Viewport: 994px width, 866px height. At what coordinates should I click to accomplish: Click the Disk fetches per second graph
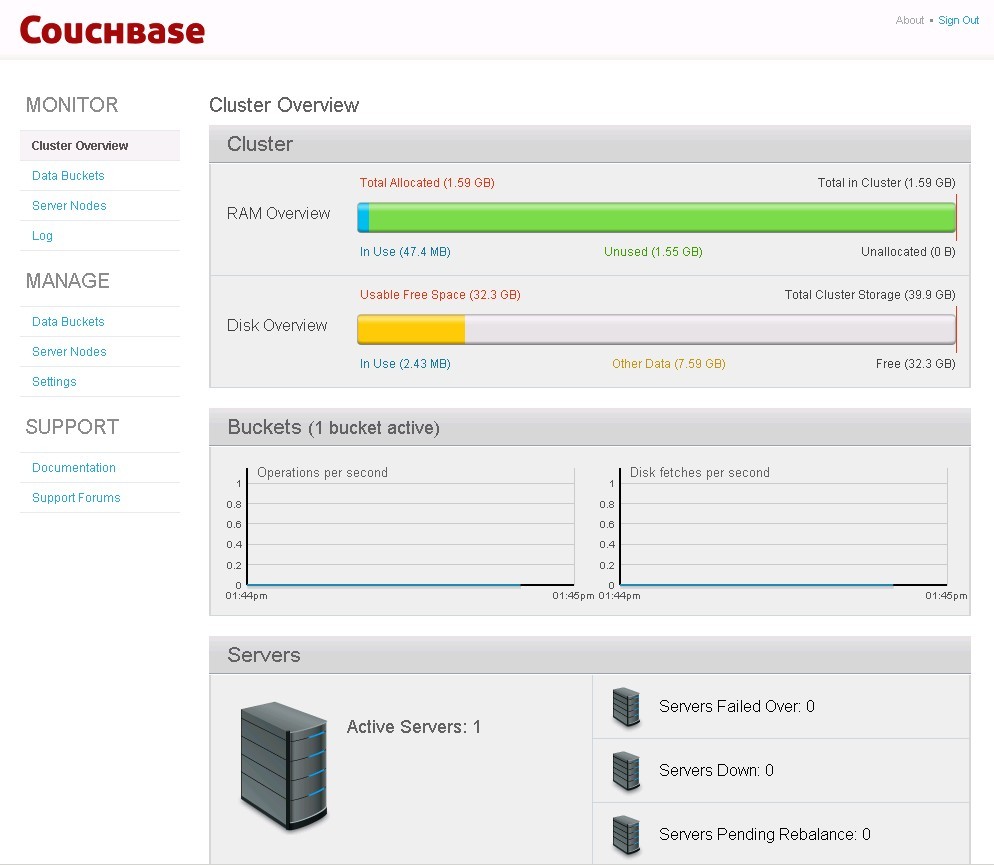tap(783, 530)
